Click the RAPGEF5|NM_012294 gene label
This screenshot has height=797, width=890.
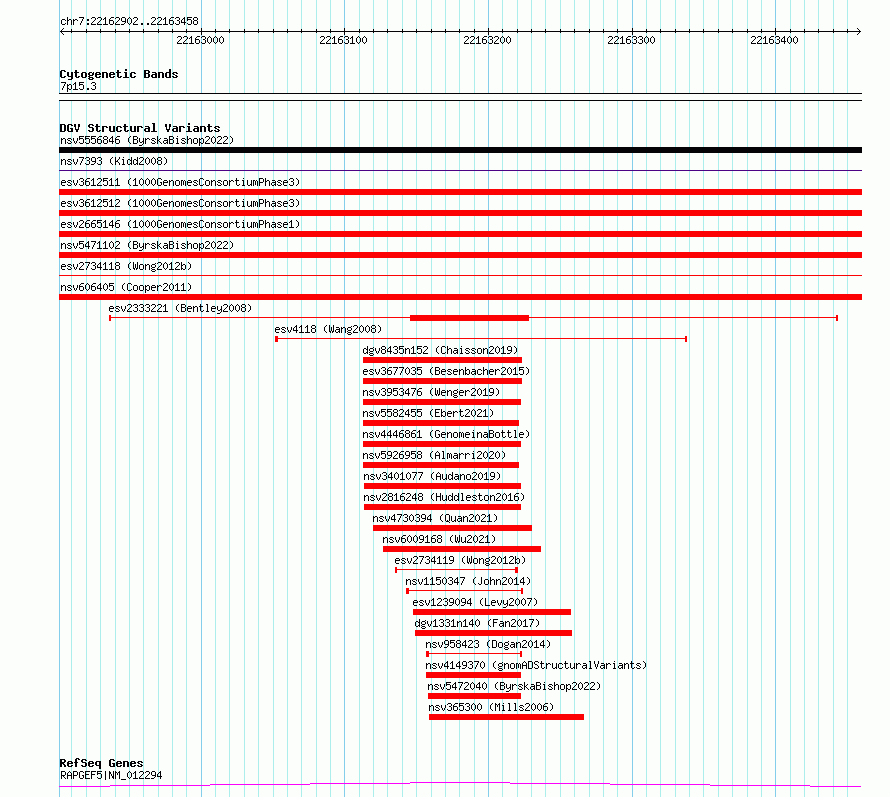[111, 775]
